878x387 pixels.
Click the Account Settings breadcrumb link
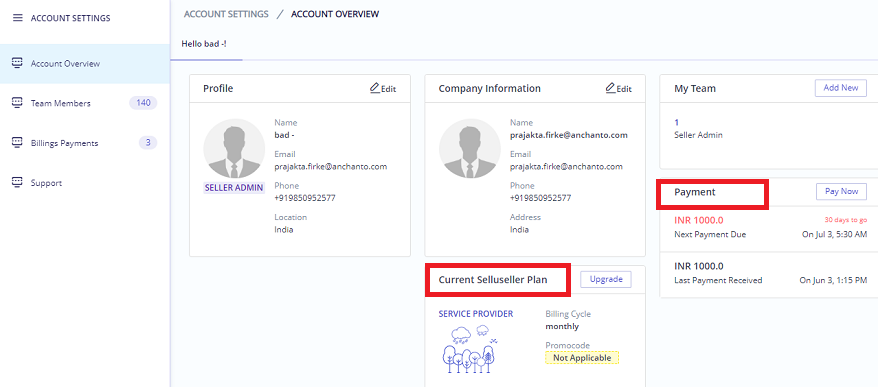point(226,14)
